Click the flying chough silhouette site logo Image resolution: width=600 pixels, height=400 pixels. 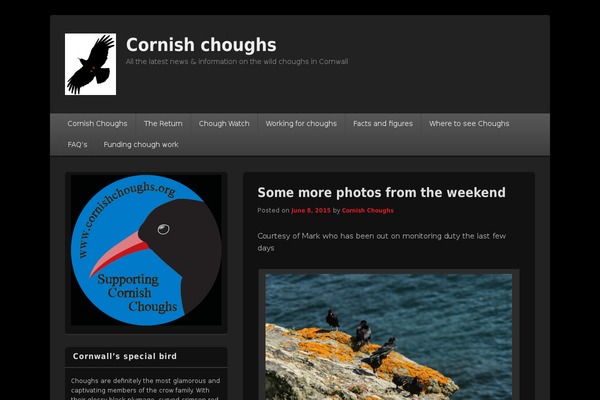pos(90,64)
